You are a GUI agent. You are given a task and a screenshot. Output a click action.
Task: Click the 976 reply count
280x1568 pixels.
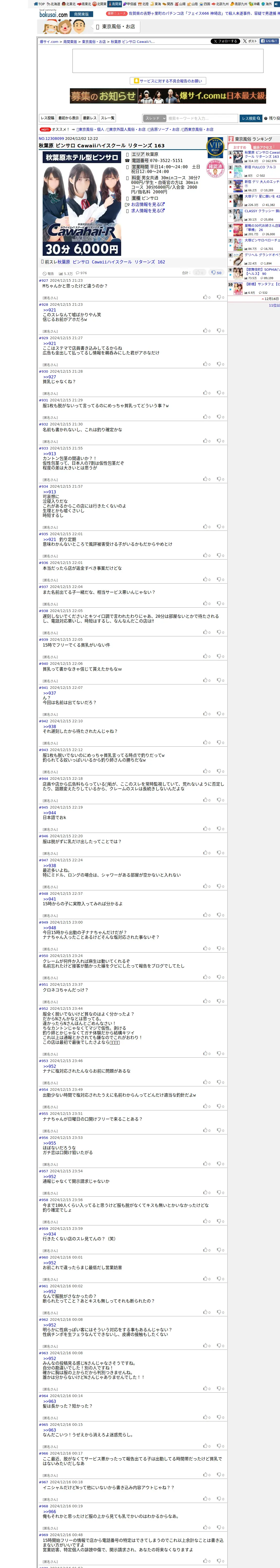click(x=82, y=273)
